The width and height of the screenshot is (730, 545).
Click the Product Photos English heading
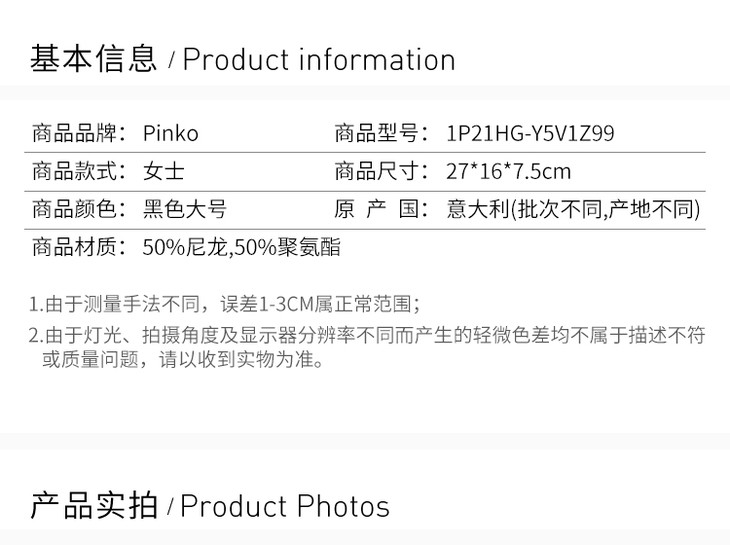(x=285, y=507)
